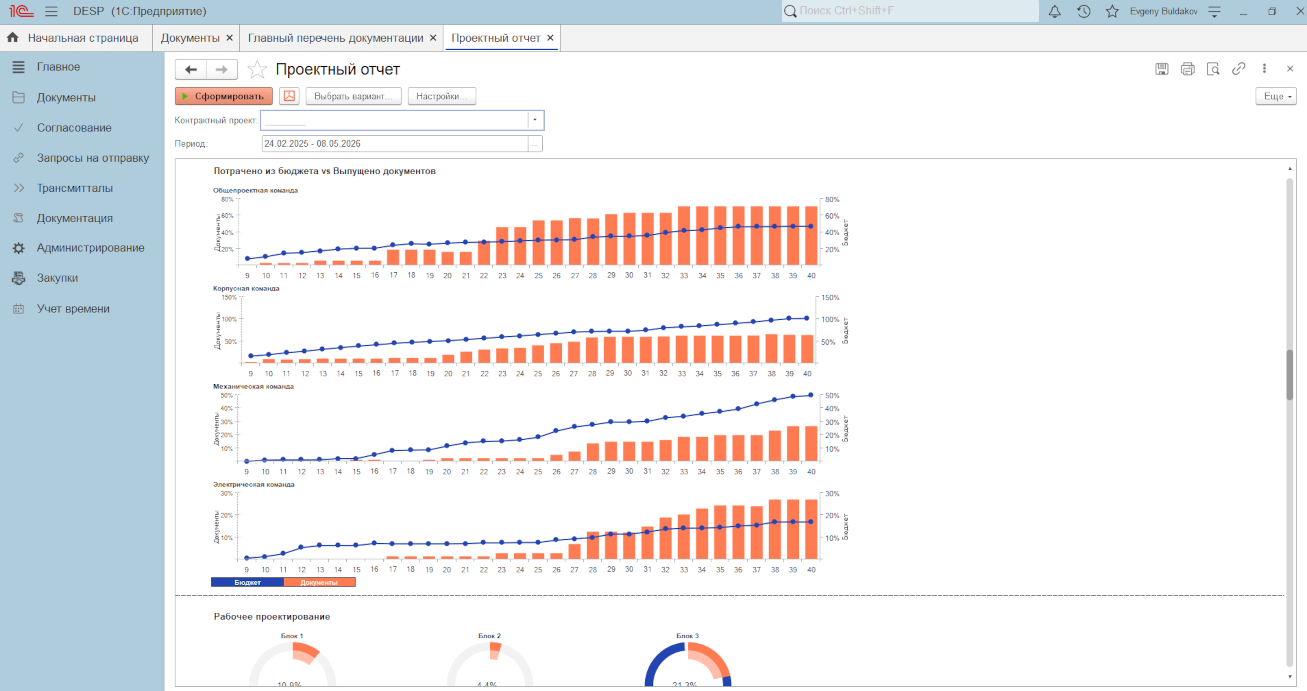Click the PDF export icon button
1307x691 pixels.
pos(289,96)
